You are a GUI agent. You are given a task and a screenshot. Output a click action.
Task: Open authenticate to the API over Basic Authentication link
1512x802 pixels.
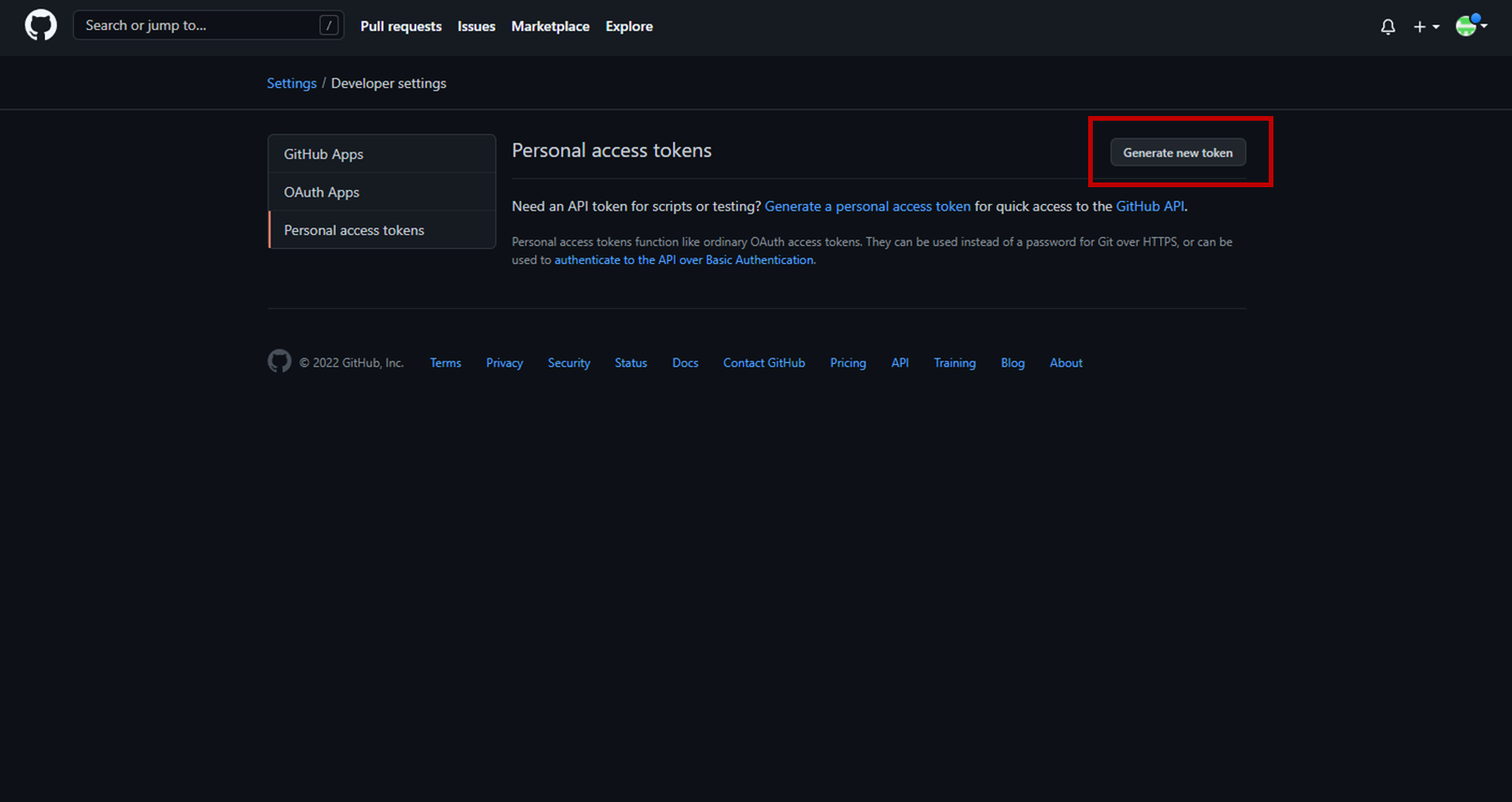(684, 260)
